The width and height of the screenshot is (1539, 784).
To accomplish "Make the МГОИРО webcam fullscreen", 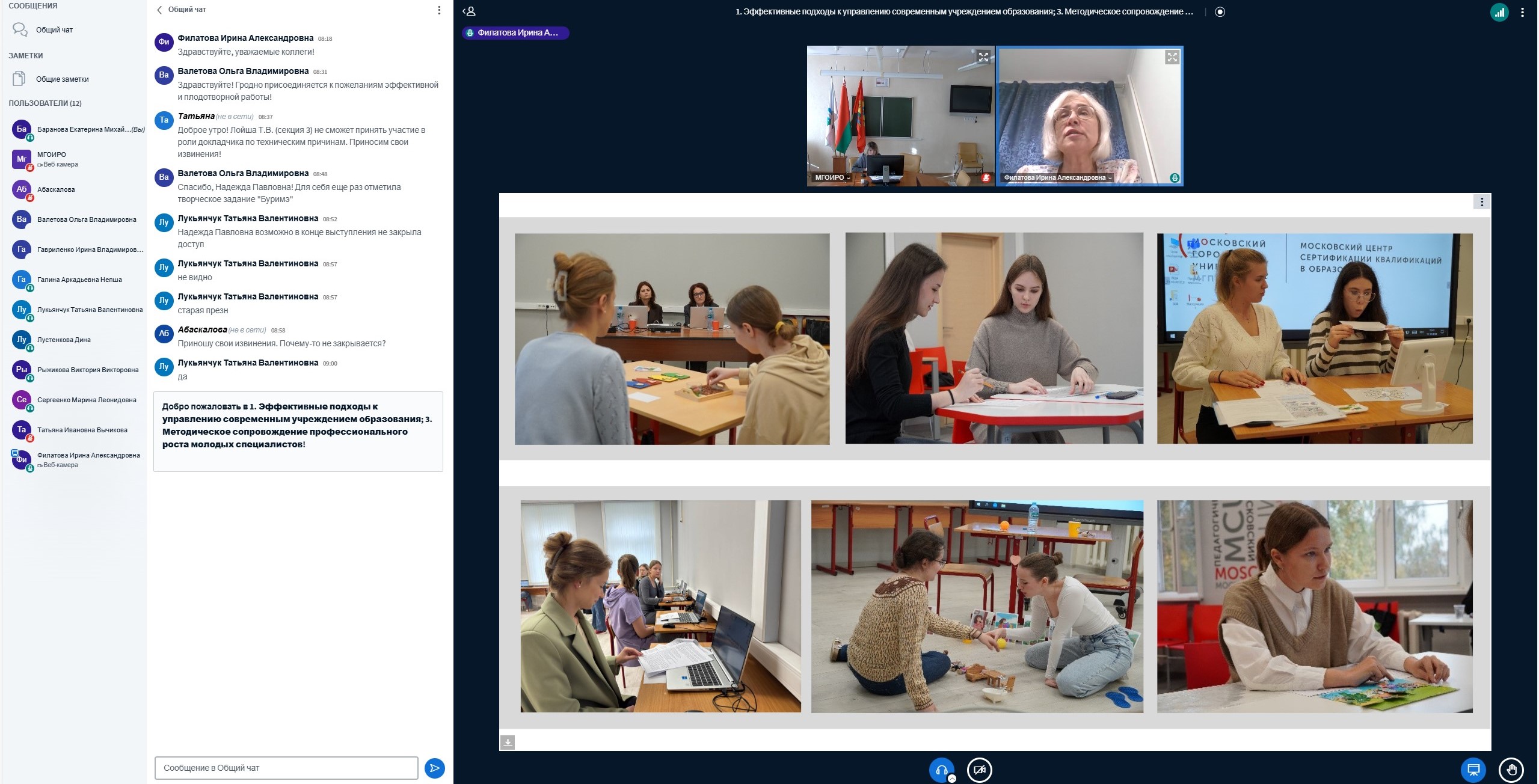I will click(x=983, y=57).
